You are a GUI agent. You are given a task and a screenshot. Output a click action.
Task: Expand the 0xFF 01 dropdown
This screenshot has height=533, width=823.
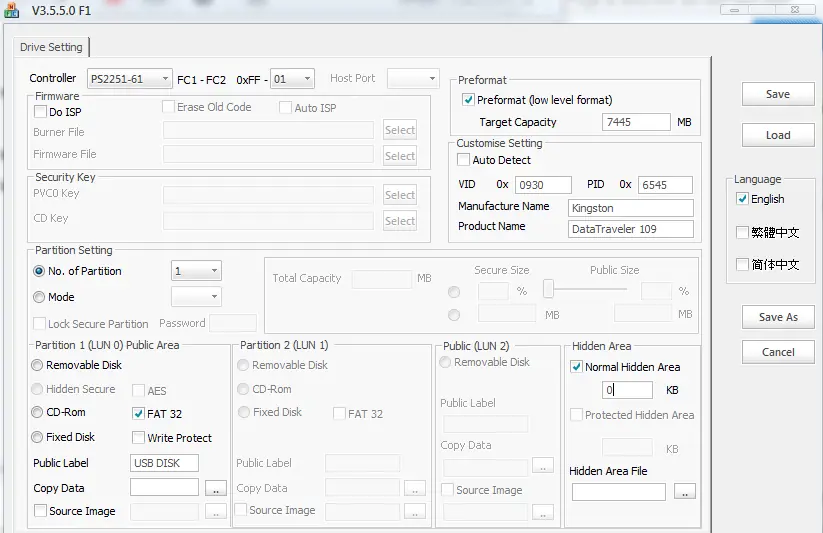(292, 79)
